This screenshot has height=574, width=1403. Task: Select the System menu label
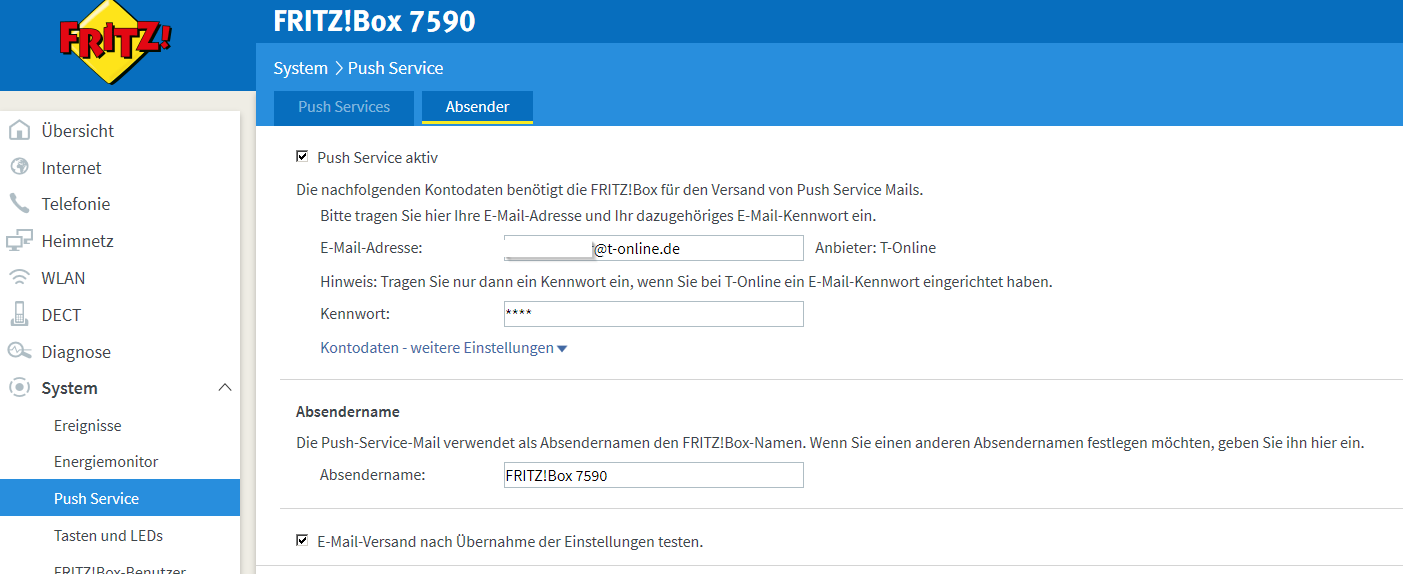coord(70,388)
